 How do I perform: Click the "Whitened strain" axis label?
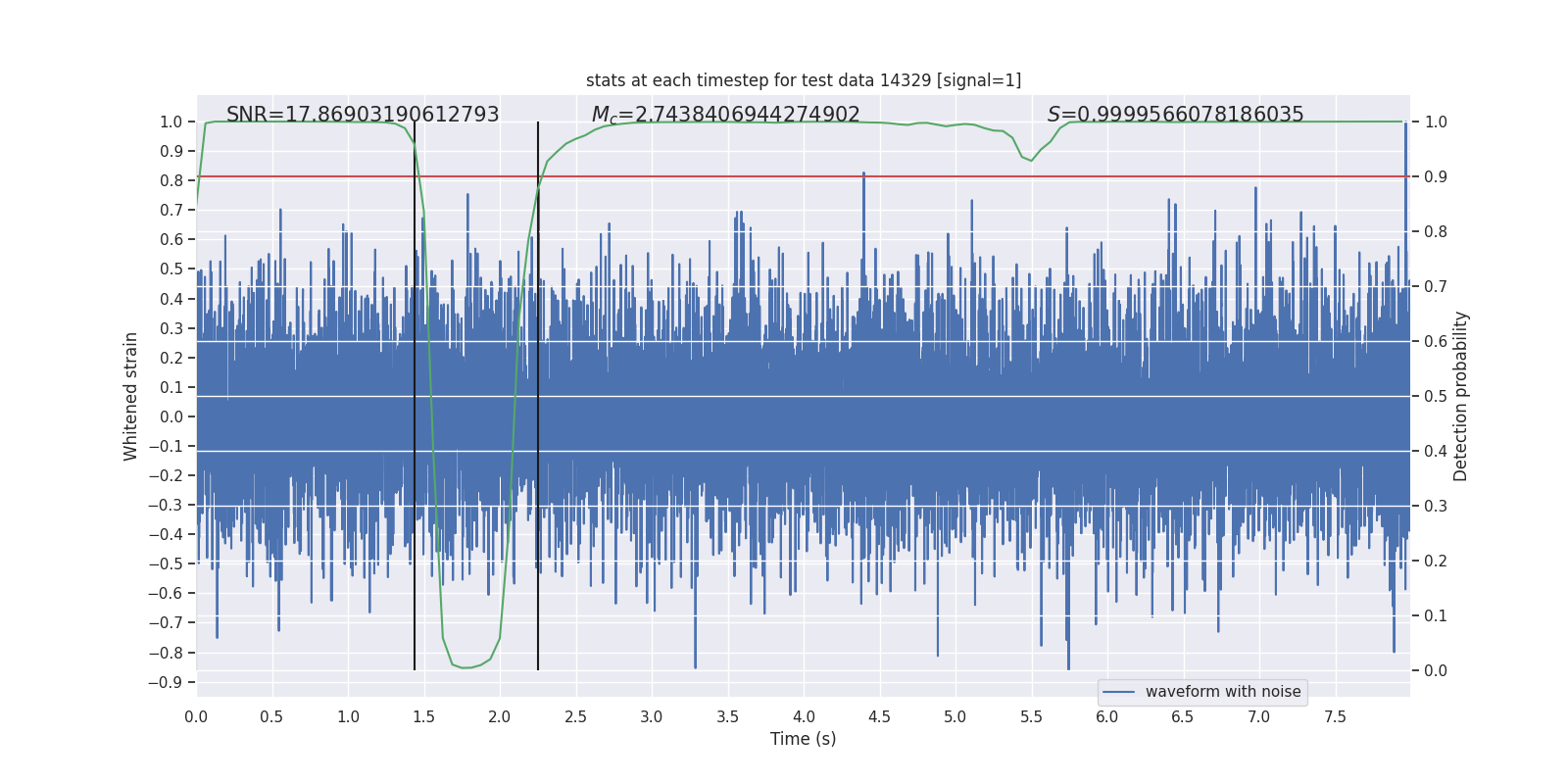coord(131,396)
